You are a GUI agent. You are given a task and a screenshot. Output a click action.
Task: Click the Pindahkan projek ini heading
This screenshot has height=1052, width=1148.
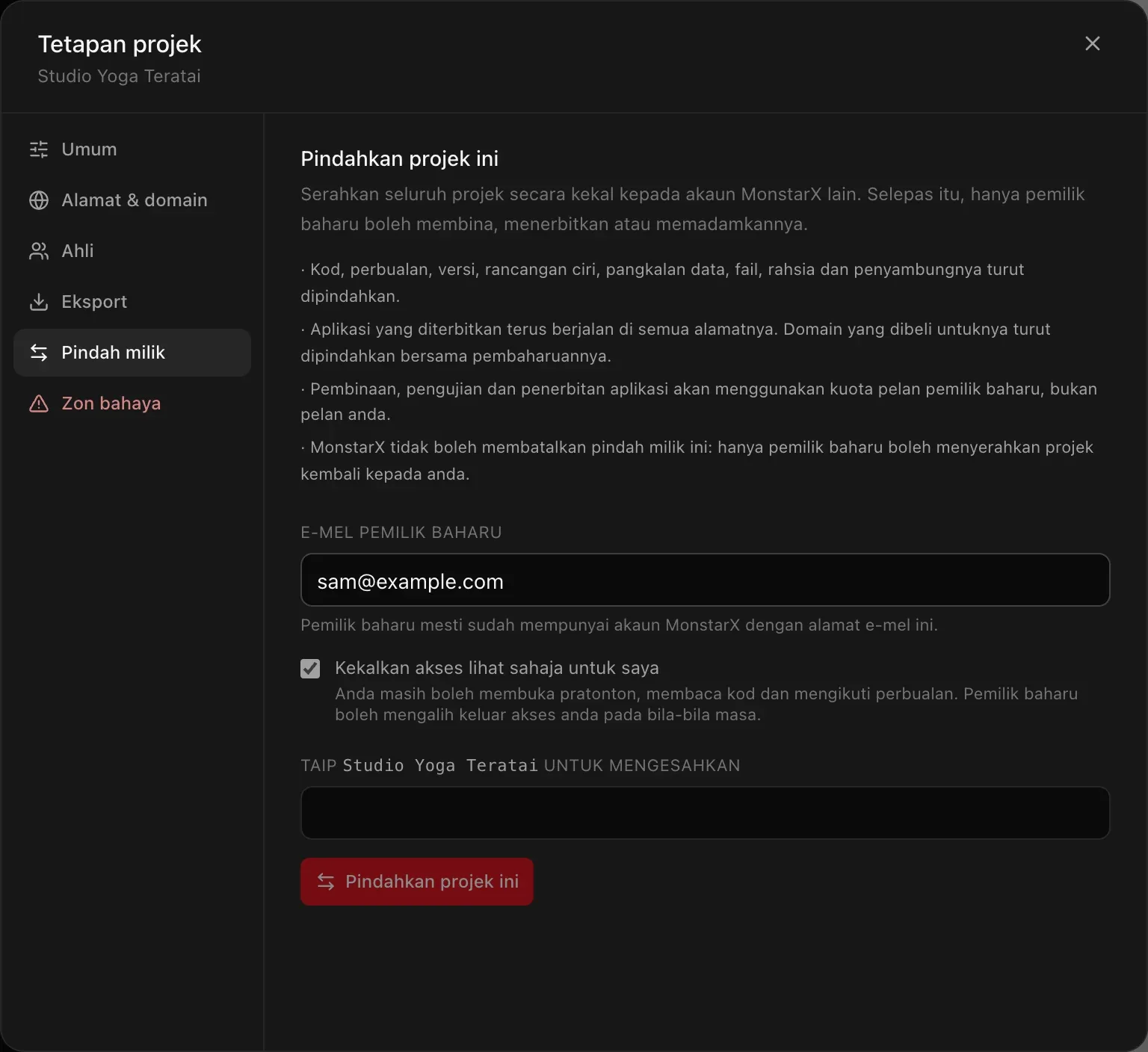[x=399, y=158]
